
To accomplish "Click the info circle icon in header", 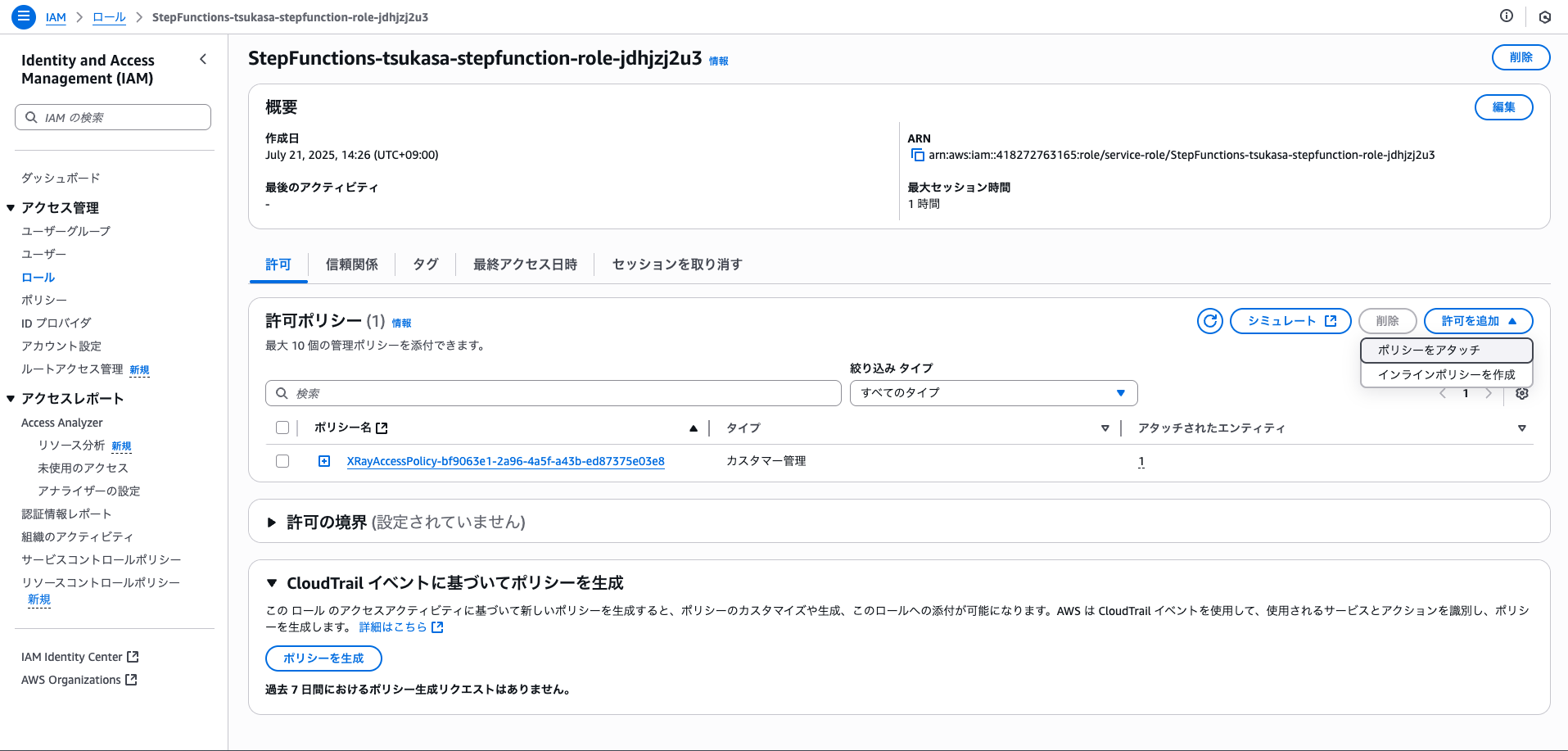I will pos(1507,16).
